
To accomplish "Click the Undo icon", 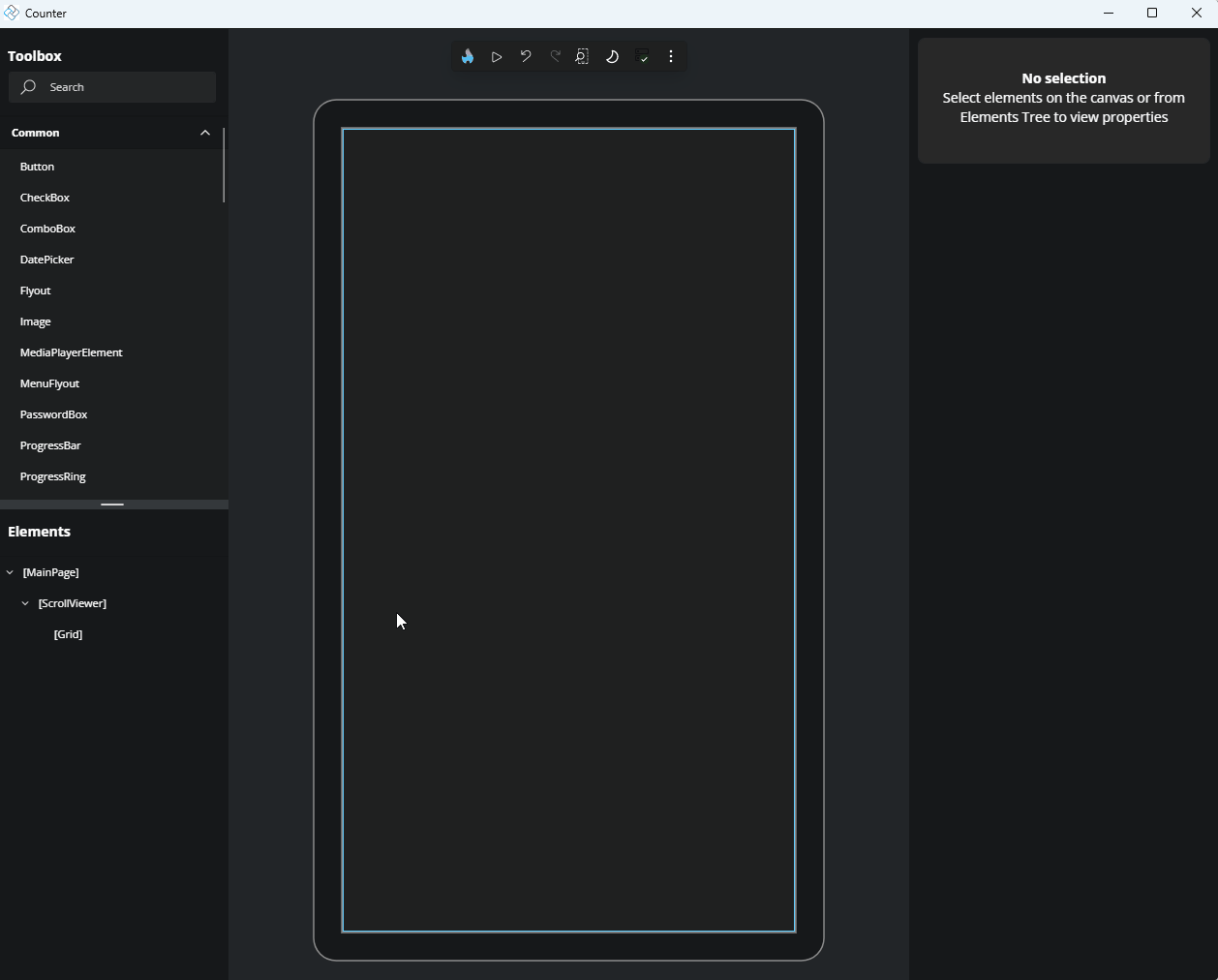I will coord(526,56).
